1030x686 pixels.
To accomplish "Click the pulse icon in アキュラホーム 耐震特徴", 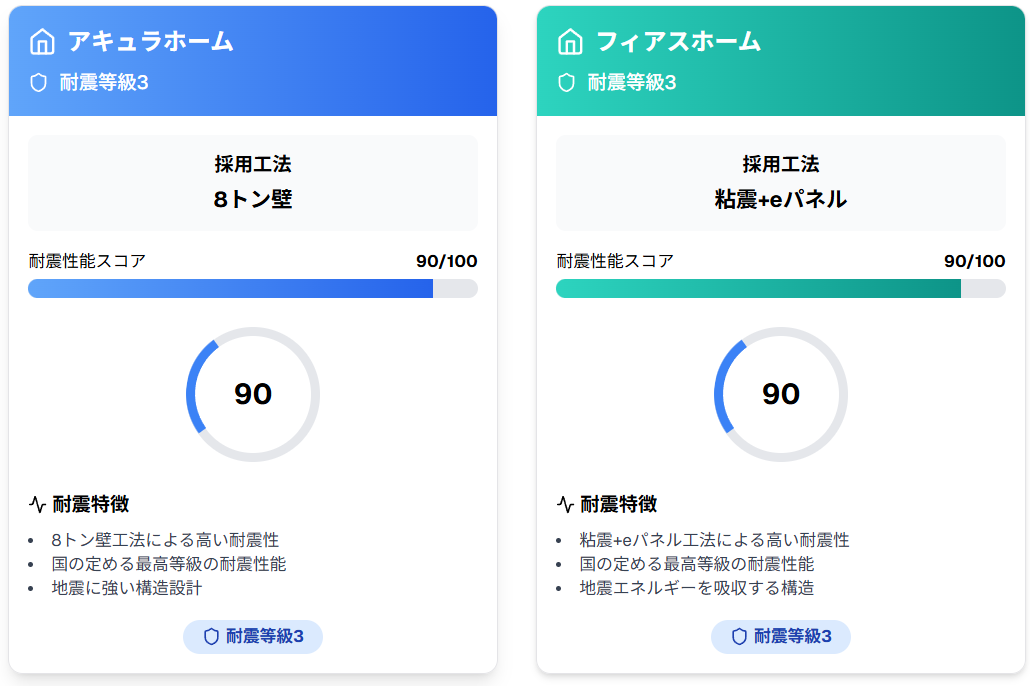I will pyautogui.click(x=37, y=504).
